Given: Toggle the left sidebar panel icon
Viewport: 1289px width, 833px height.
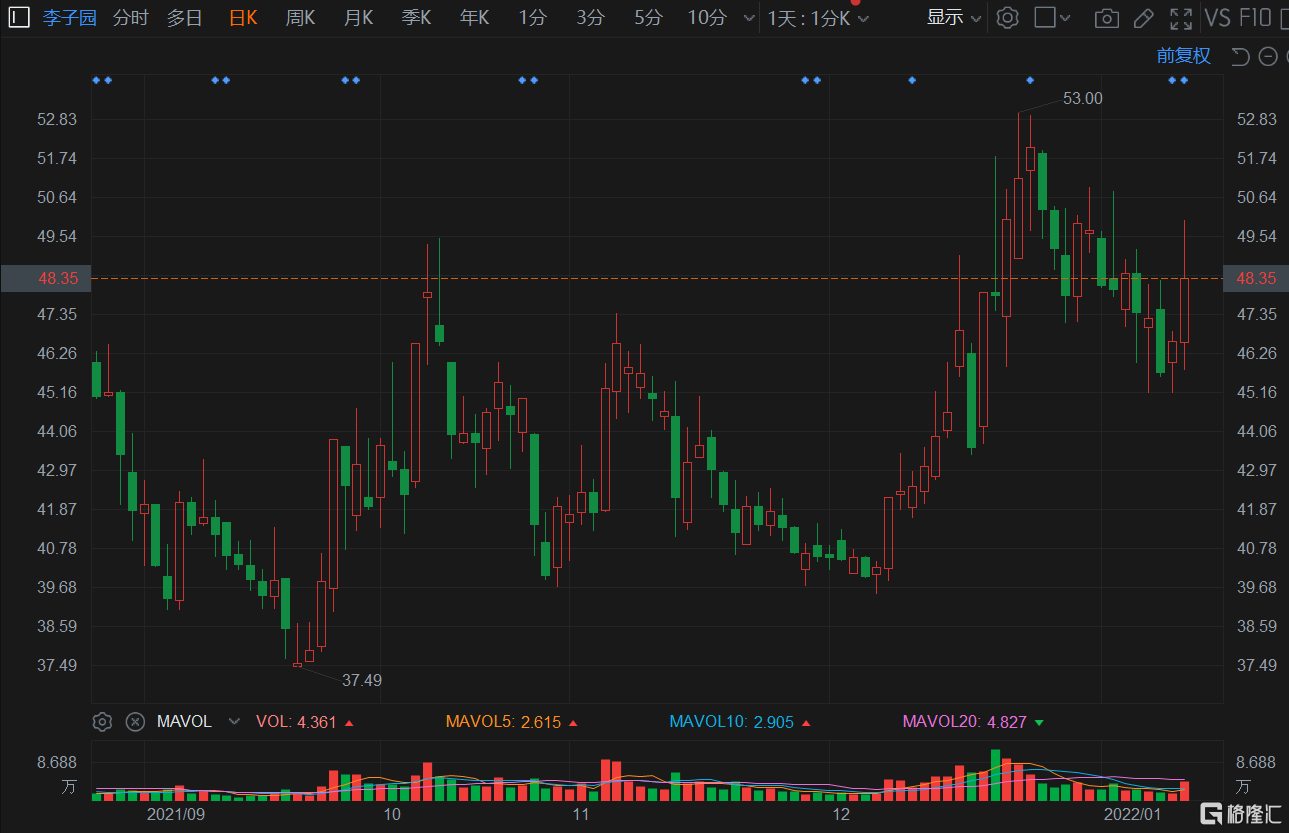Looking at the screenshot, I should point(19,17).
